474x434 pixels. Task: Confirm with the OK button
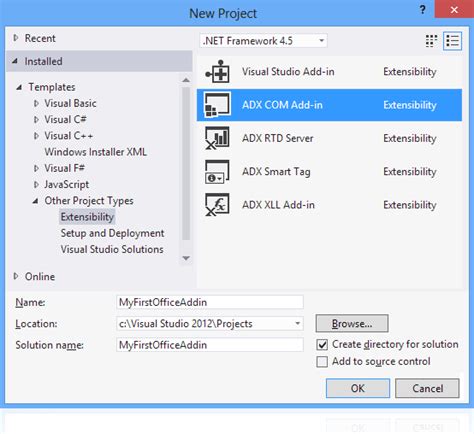[x=358, y=388]
